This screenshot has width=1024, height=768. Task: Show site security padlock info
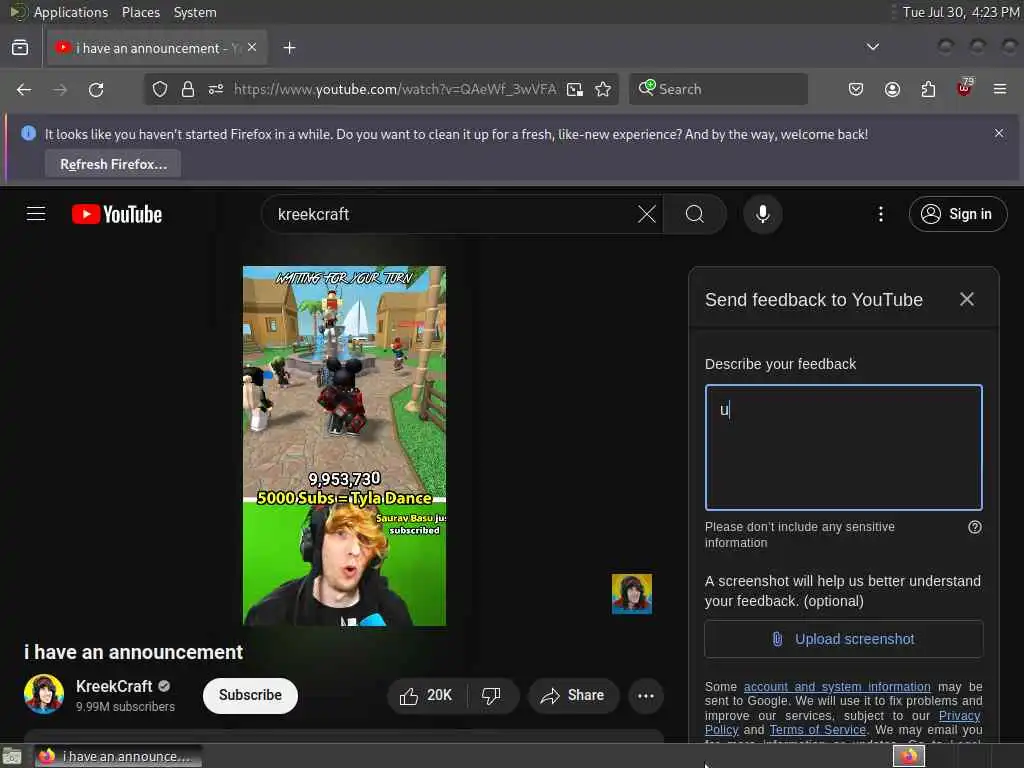[x=187, y=89]
